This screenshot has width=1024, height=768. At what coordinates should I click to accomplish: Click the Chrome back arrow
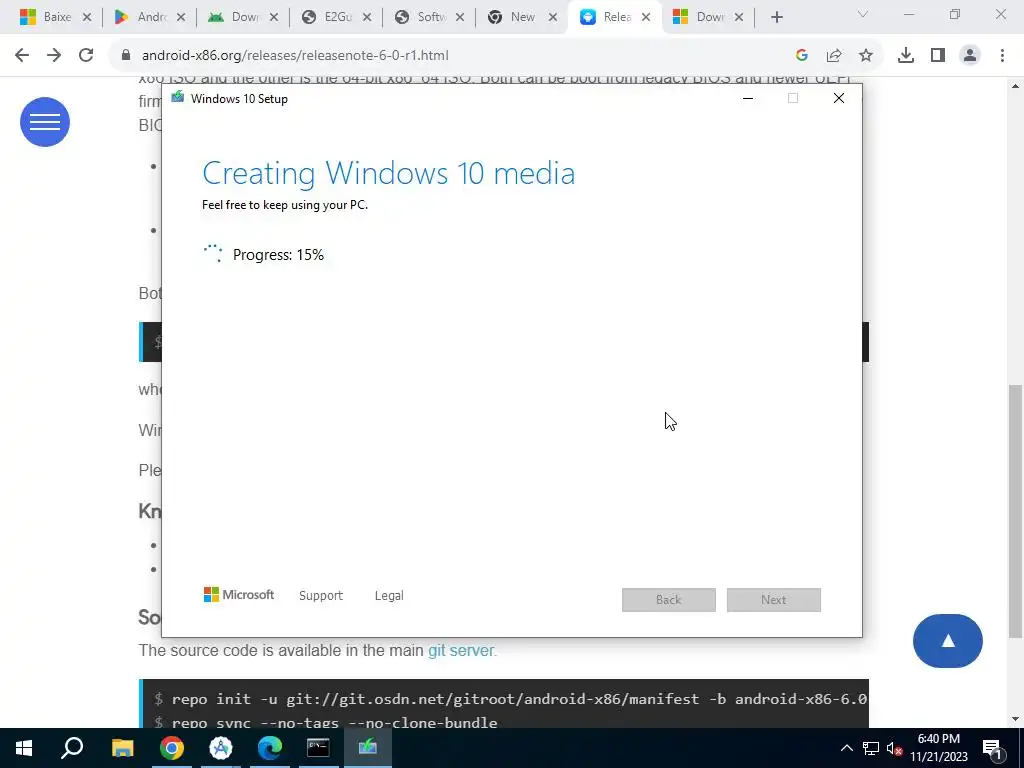22,56
